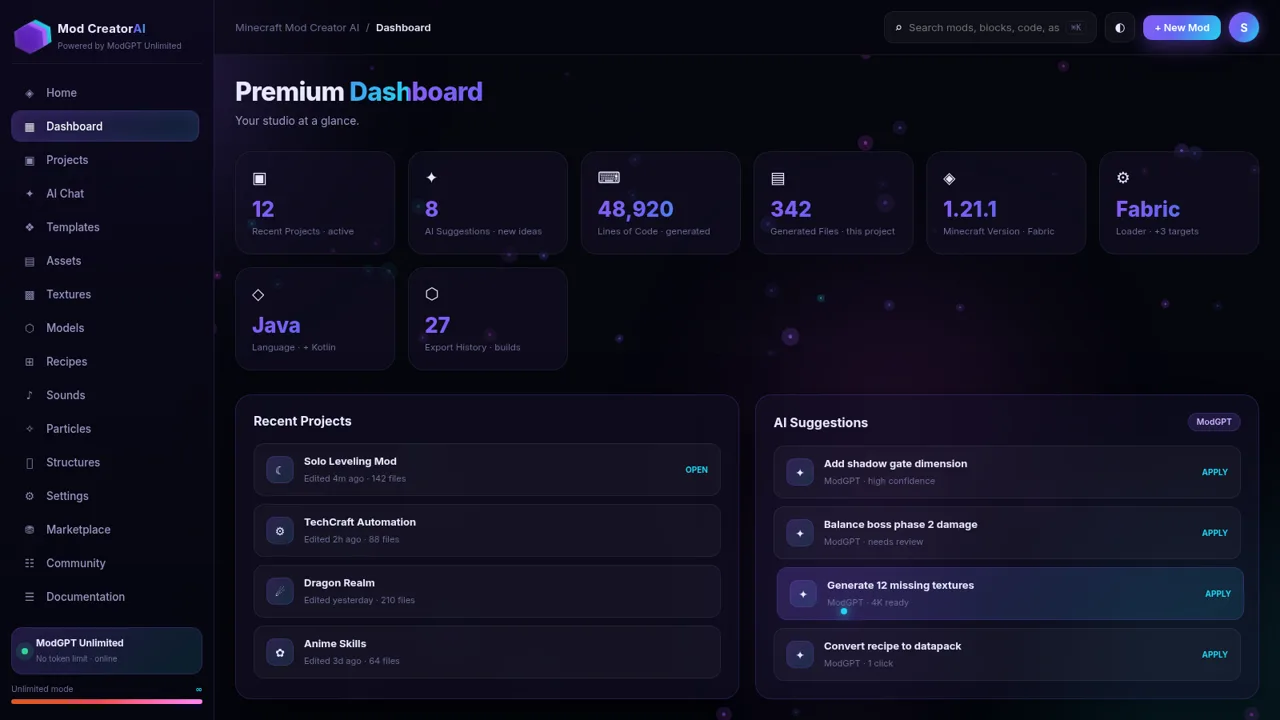Screen dimensions: 1280x720
Task: Click the Dragon Realm project icon
Action: point(280,591)
